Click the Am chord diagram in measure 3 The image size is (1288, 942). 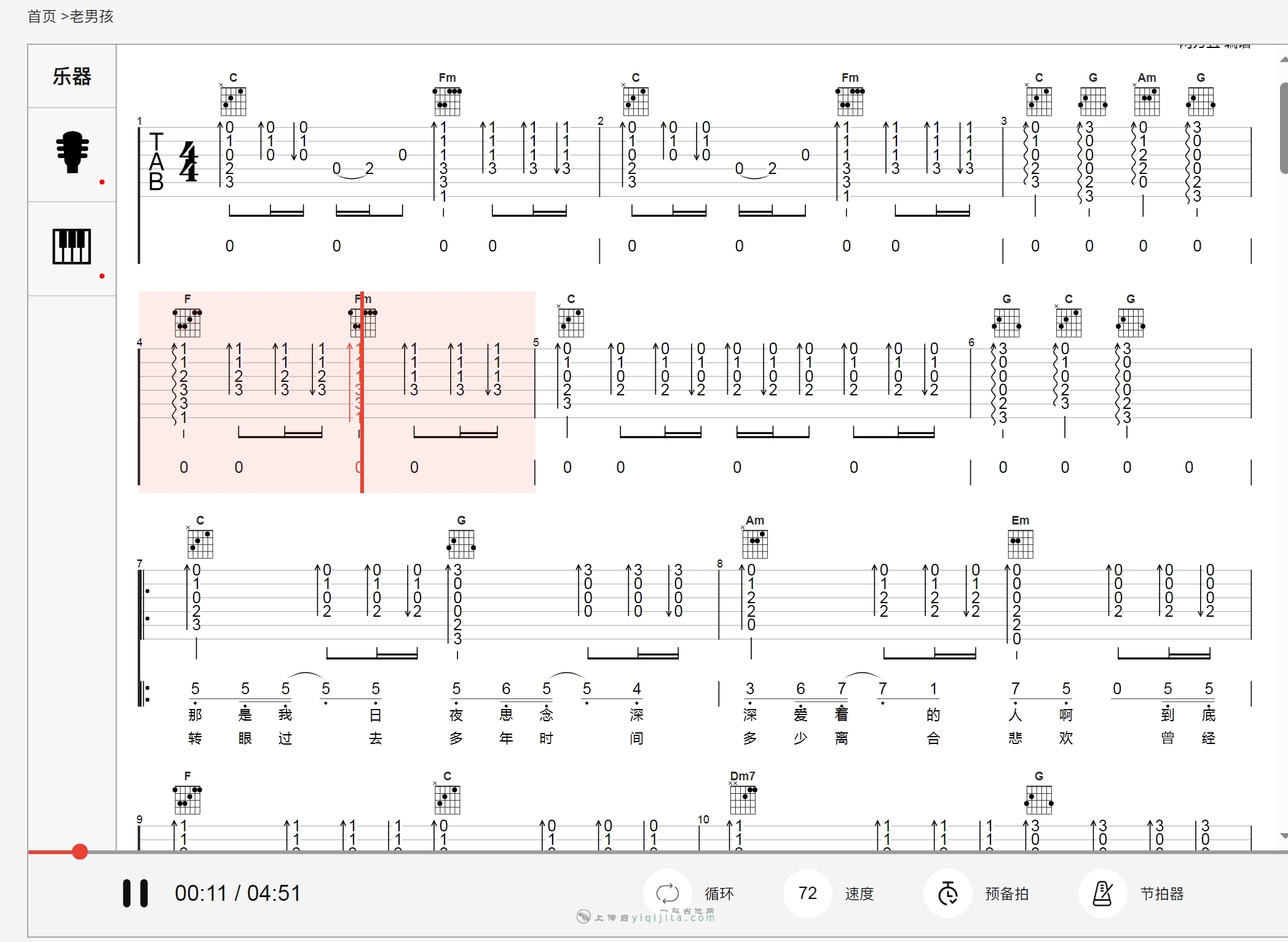(1147, 101)
